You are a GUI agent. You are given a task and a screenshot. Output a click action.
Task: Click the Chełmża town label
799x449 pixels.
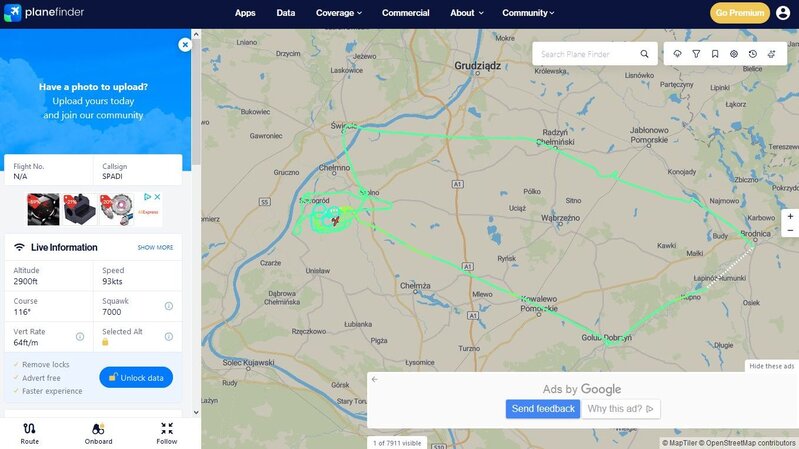coord(415,285)
